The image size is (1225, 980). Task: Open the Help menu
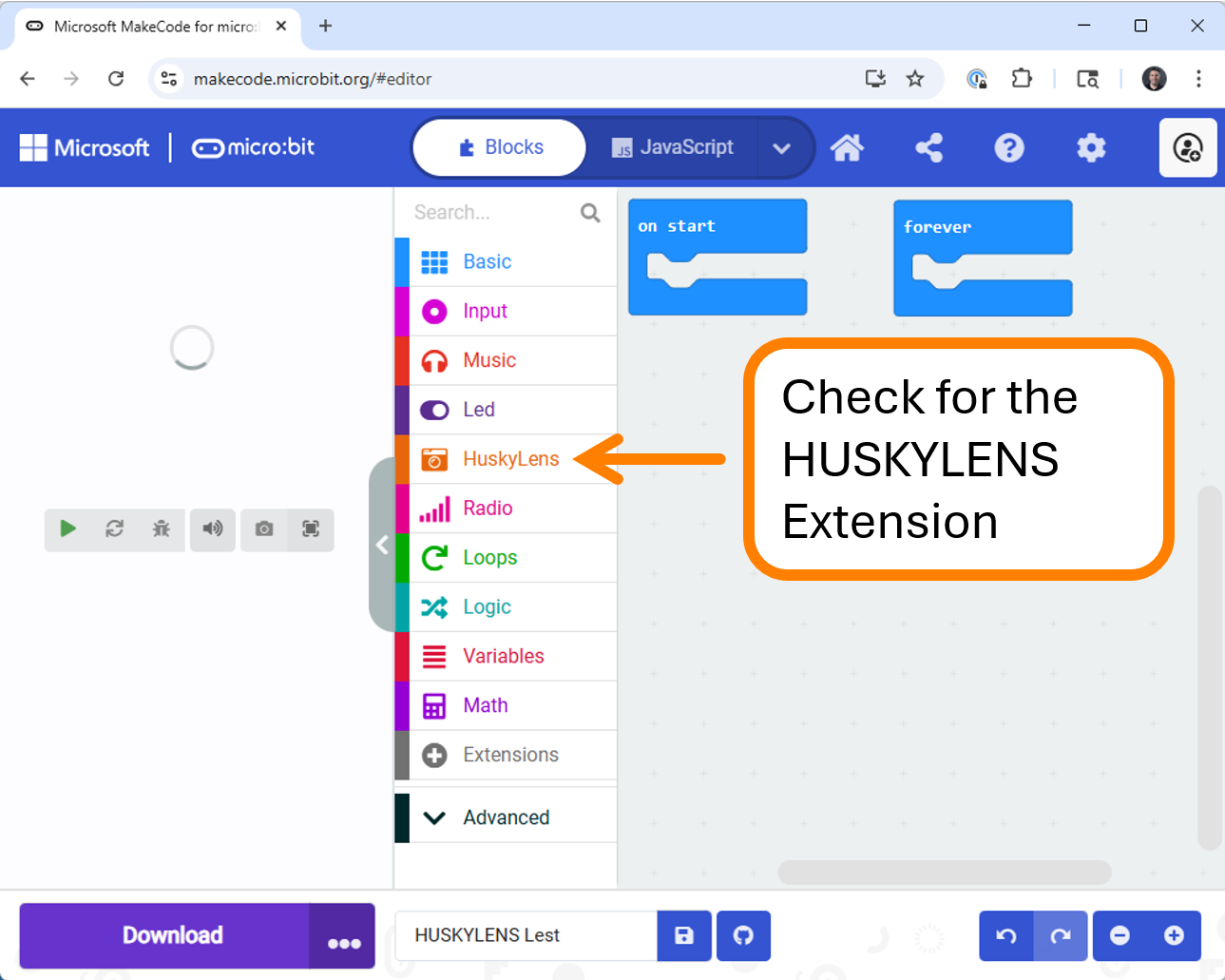(x=1009, y=148)
